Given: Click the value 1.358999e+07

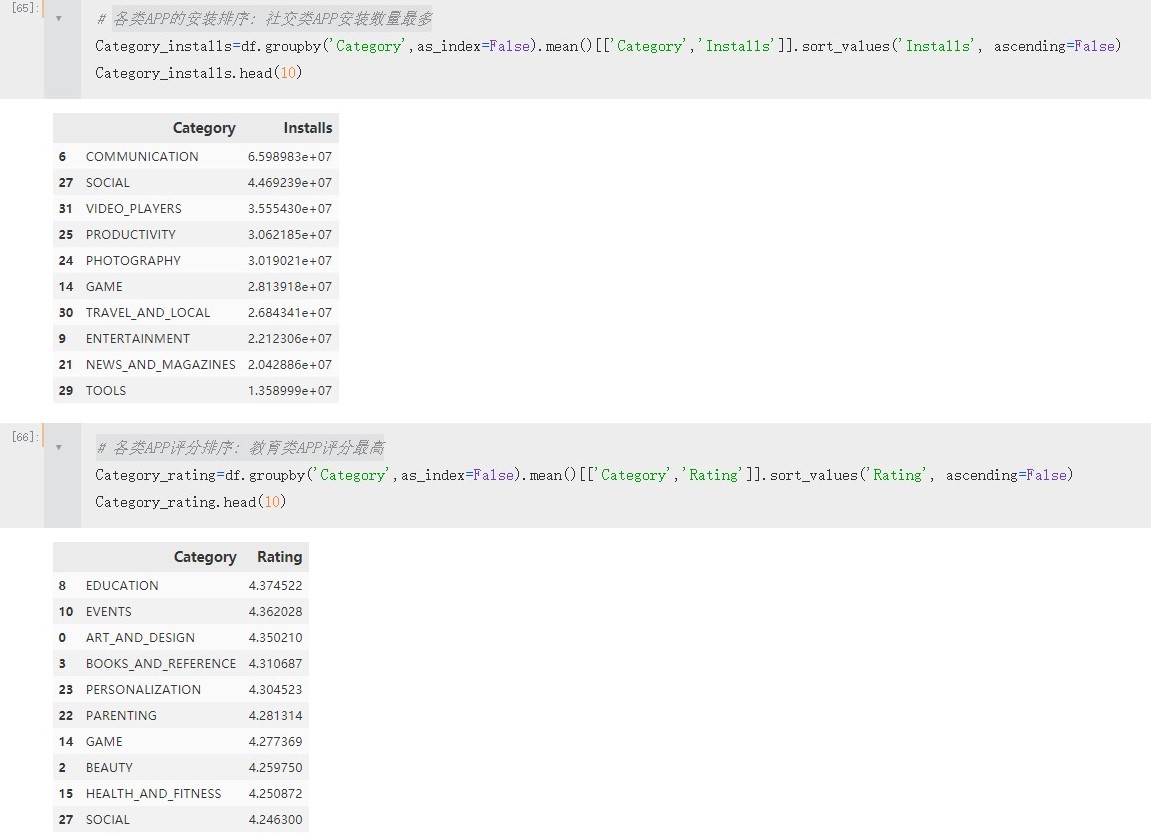Looking at the screenshot, I should point(290,390).
